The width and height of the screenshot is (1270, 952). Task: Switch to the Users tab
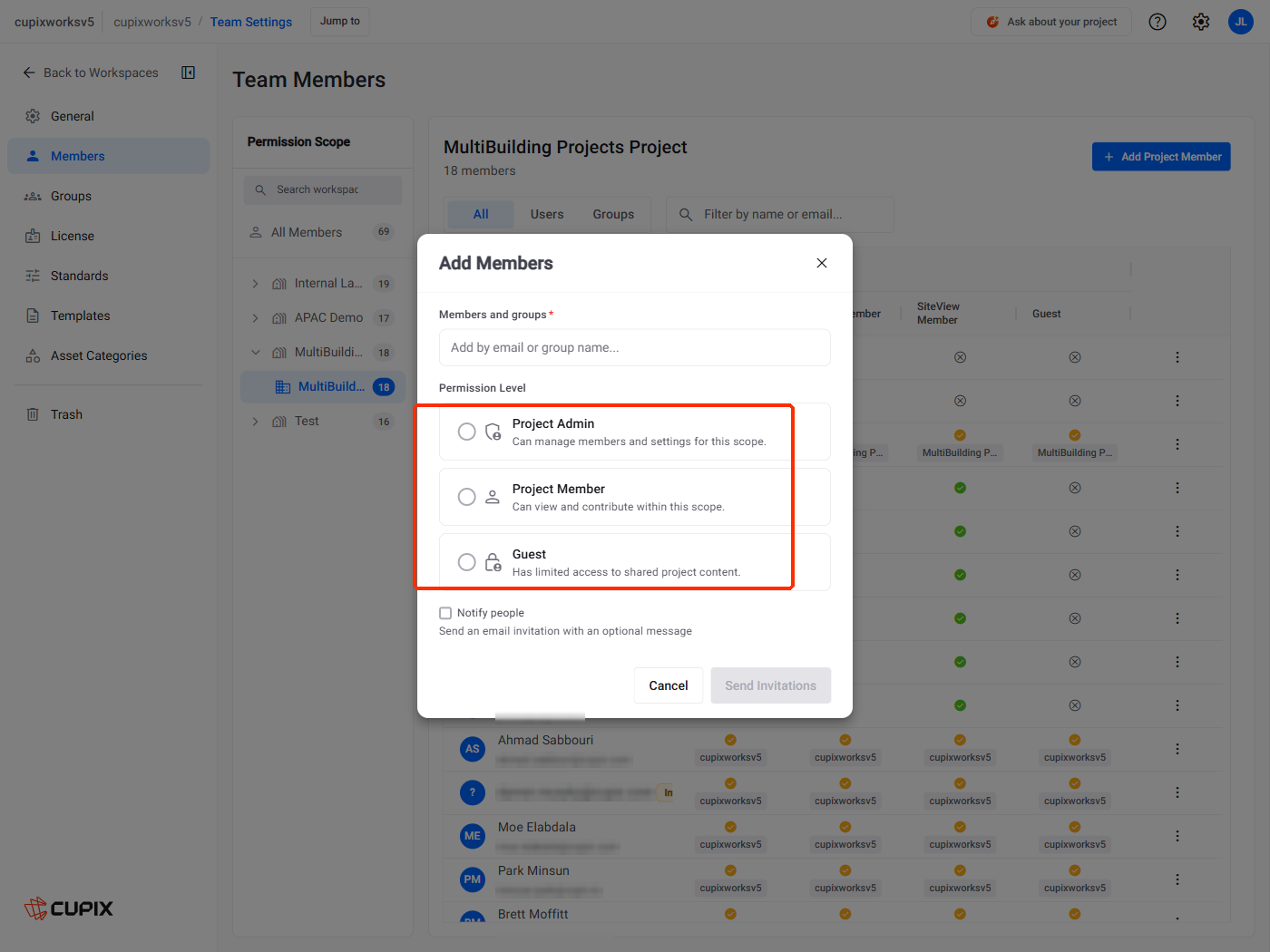tap(547, 214)
